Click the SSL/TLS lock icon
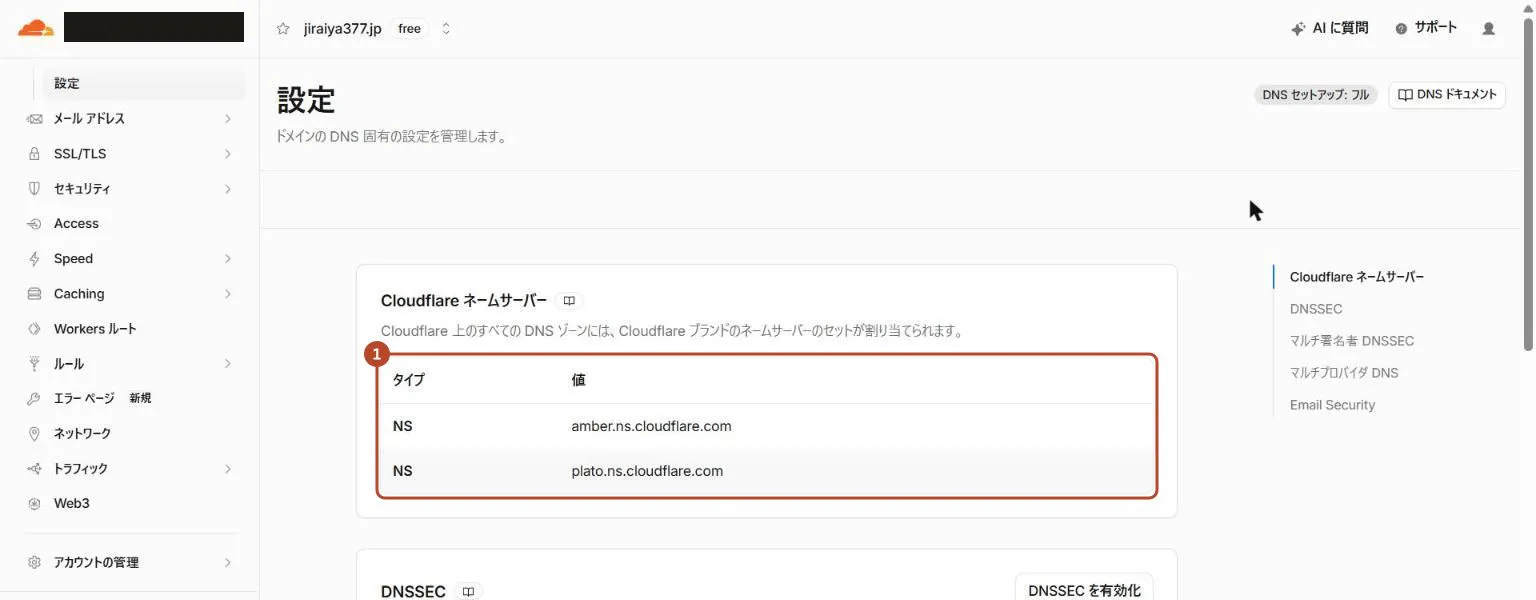This screenshot has height=600, width=1536. (35, 154)
